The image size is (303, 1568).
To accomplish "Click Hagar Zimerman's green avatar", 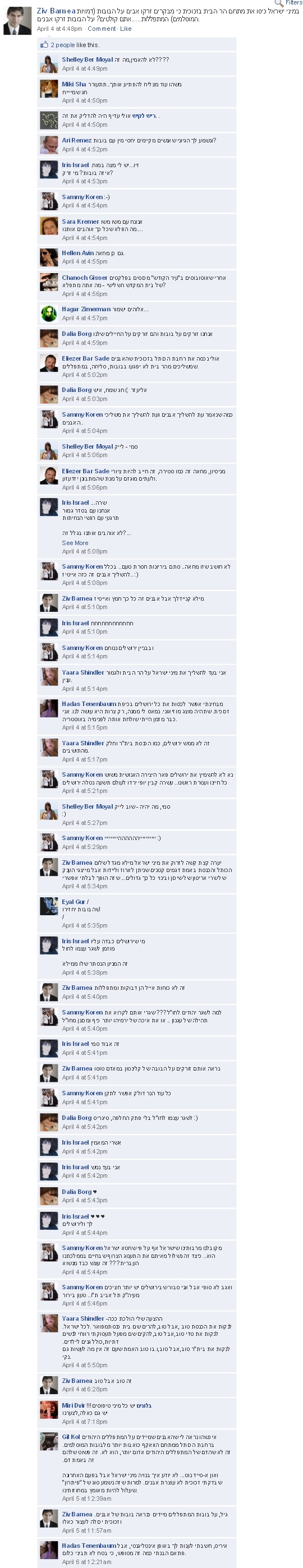I will coord(49,313).
